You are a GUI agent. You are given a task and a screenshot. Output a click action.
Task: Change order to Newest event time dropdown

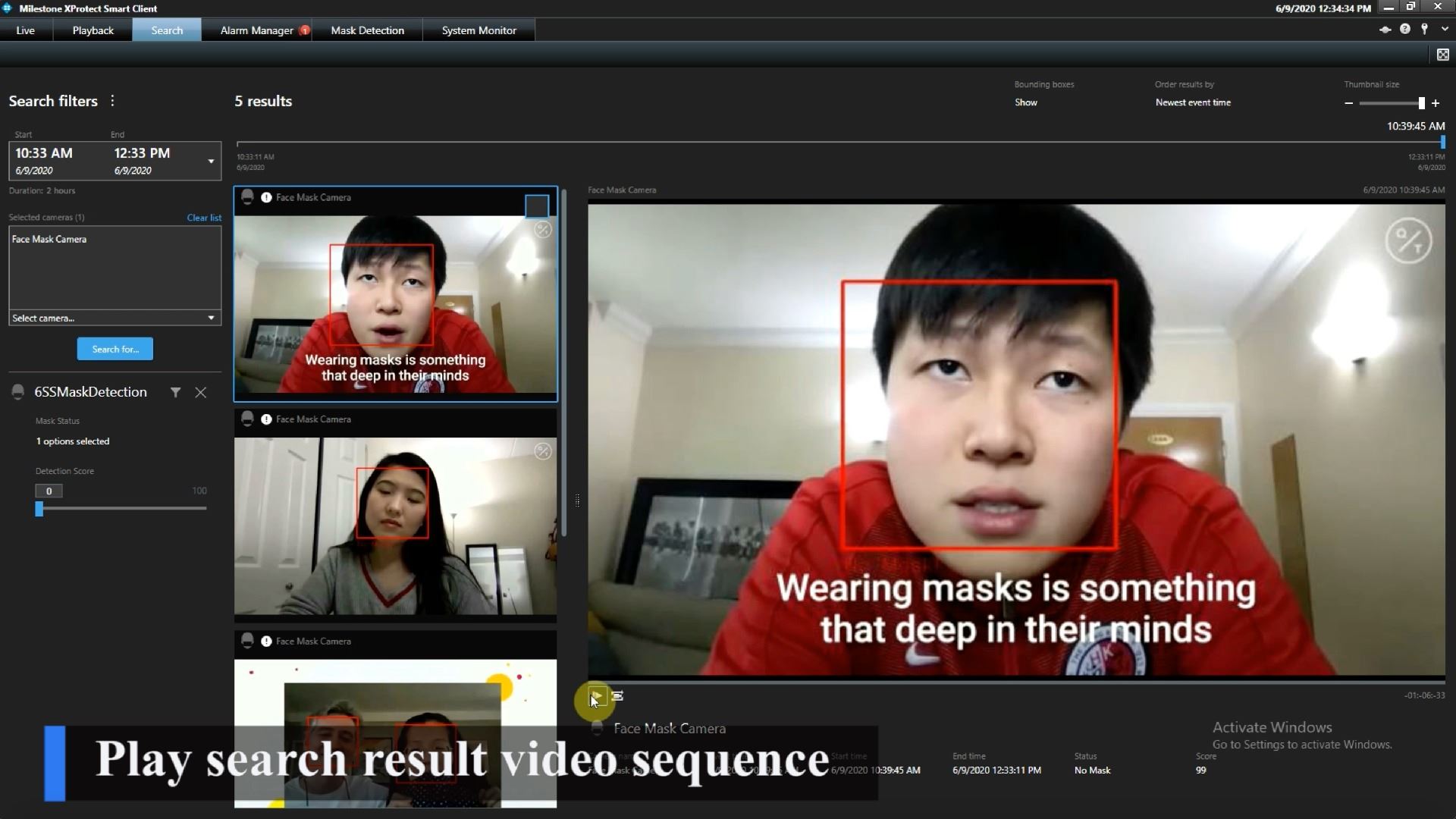1193,102
